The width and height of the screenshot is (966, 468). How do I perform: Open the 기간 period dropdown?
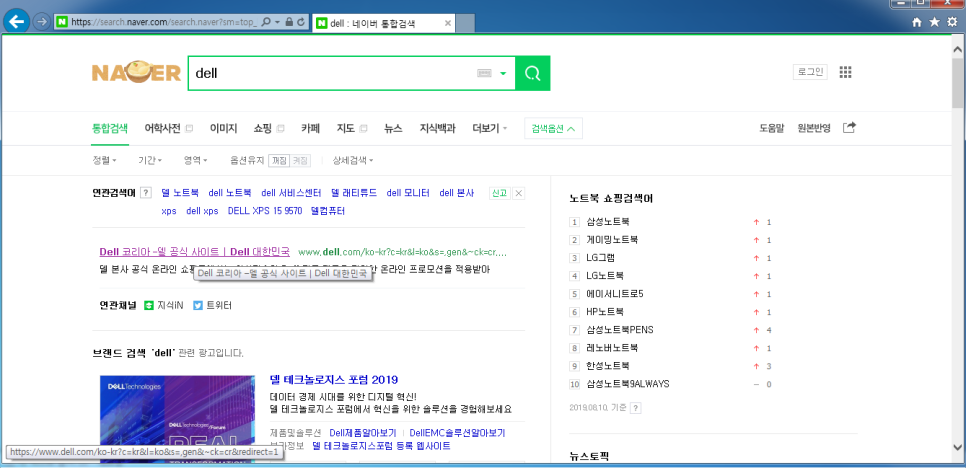tap(150, 160)
